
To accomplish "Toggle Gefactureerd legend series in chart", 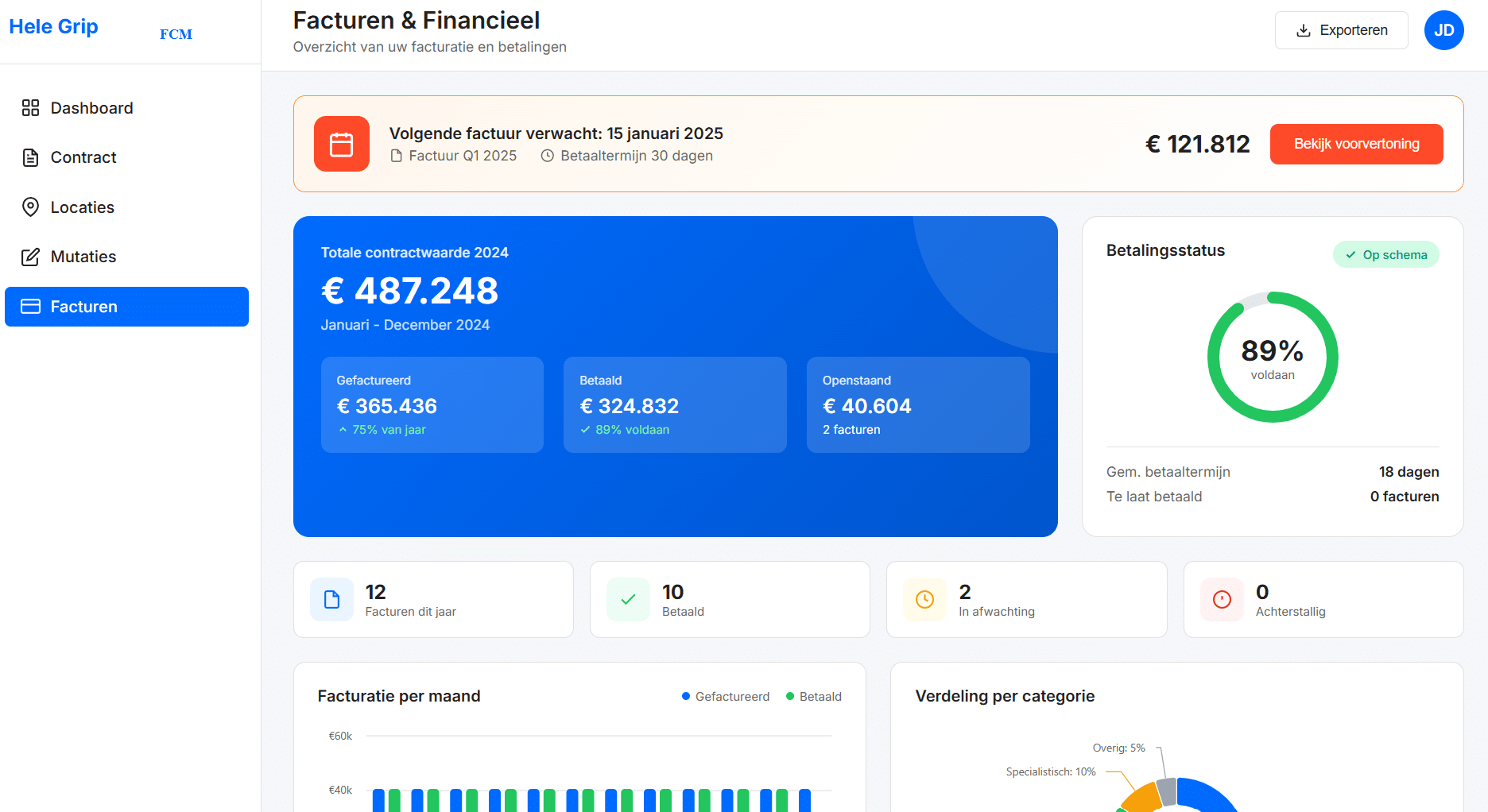I will click(x=725, y=696).
